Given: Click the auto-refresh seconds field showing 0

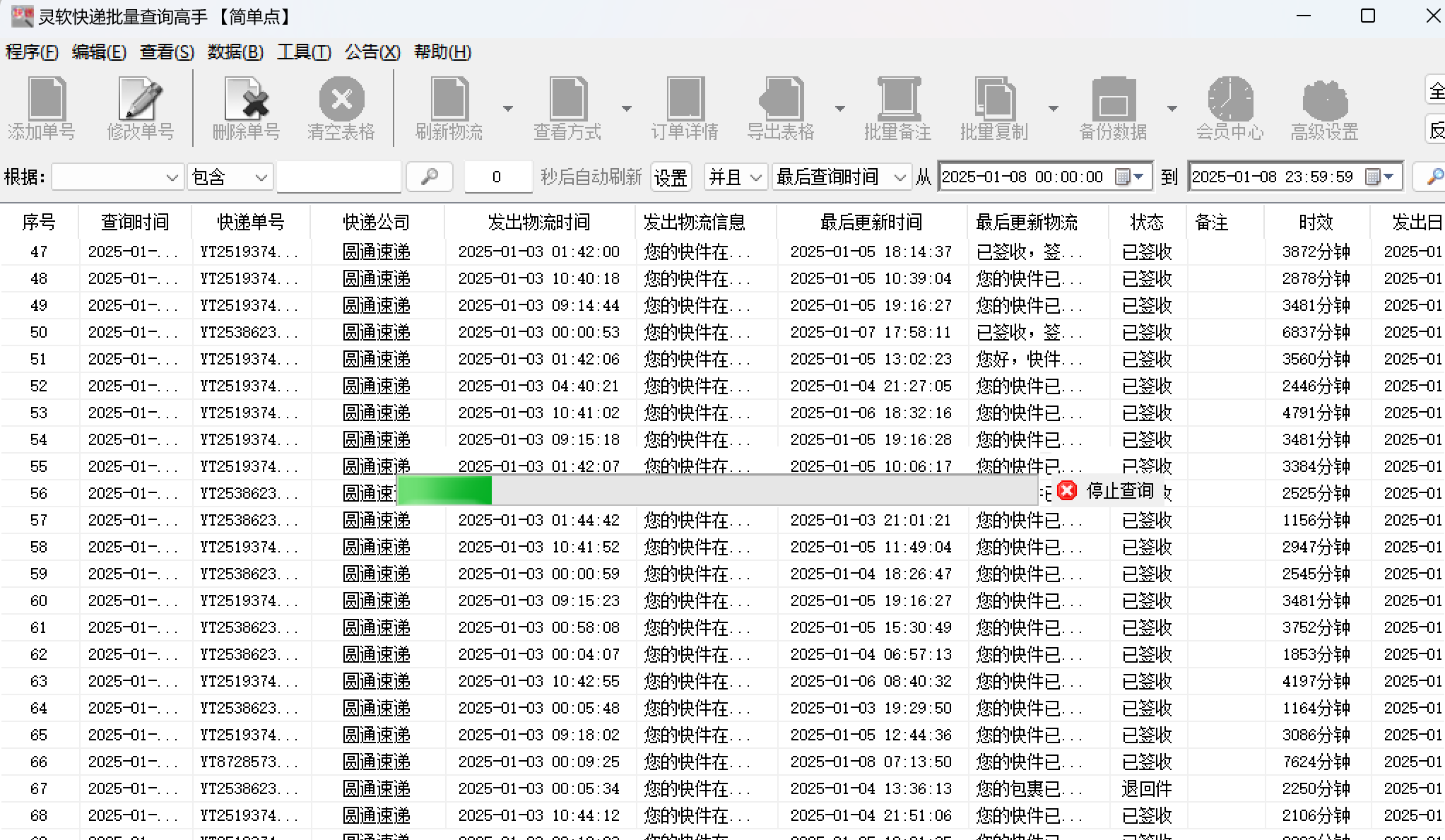Looking at the screenshot, I should [x=498, y=177].
